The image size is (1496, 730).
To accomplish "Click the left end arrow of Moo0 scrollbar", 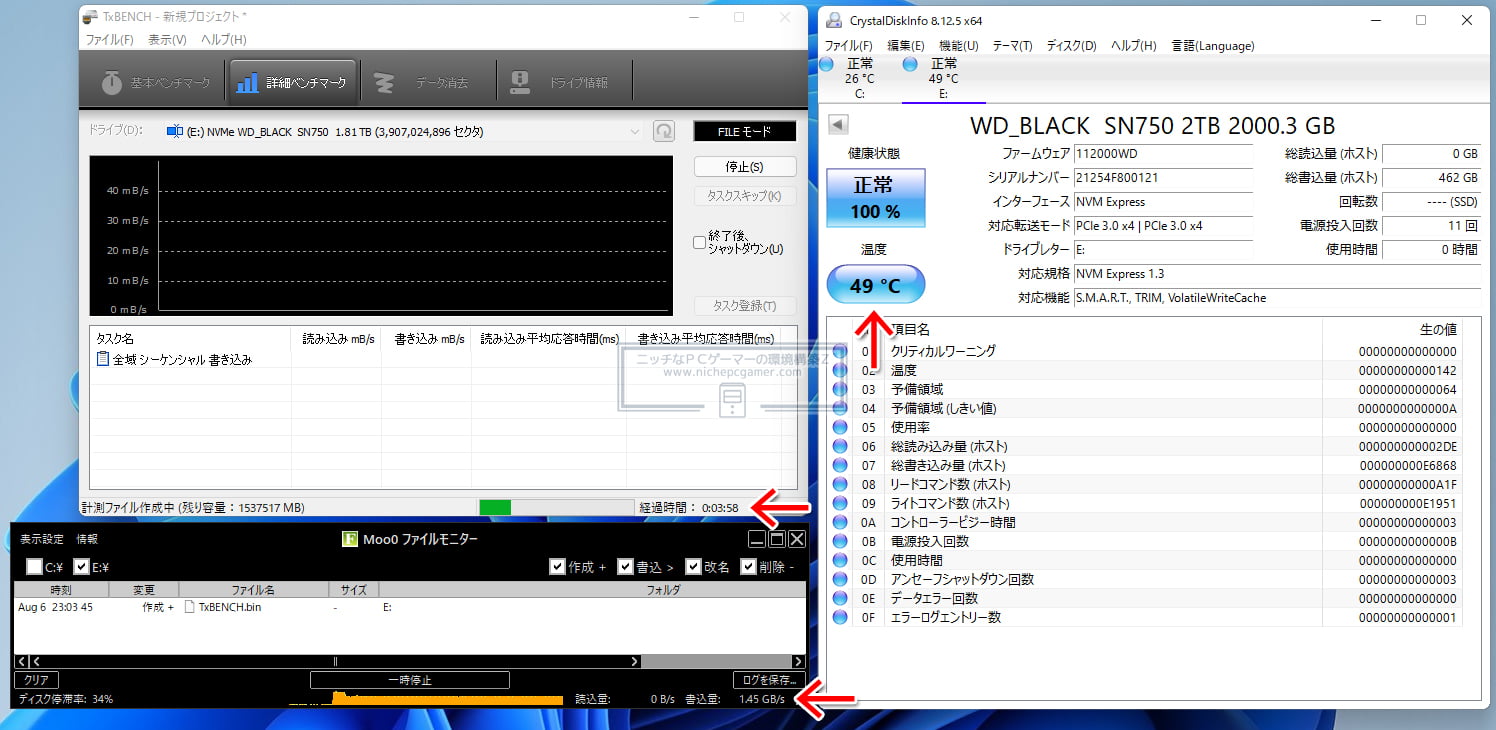I will 21,661.
